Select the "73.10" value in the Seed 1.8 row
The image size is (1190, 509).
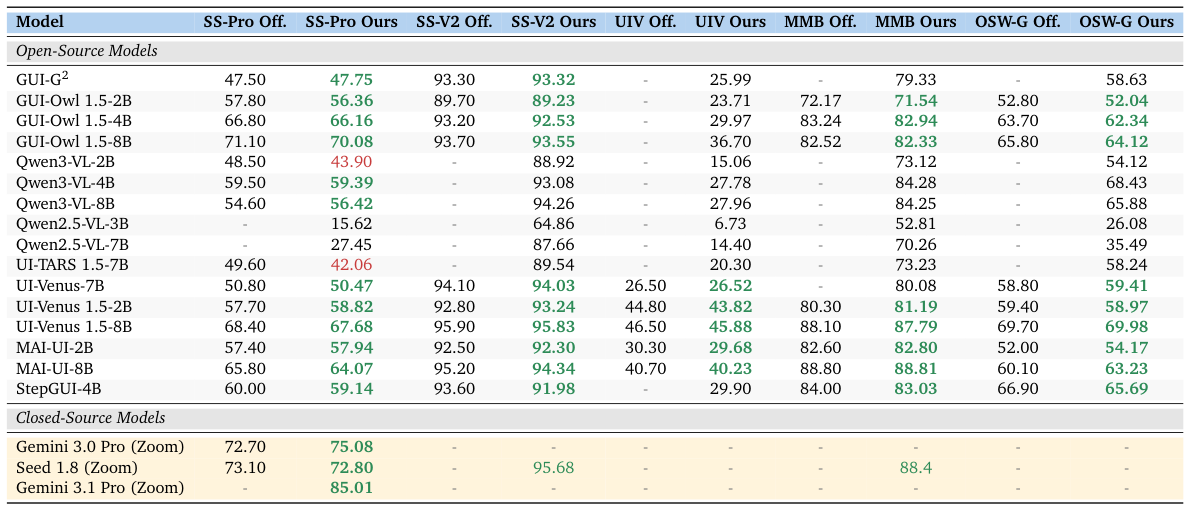tap(245, 467)
